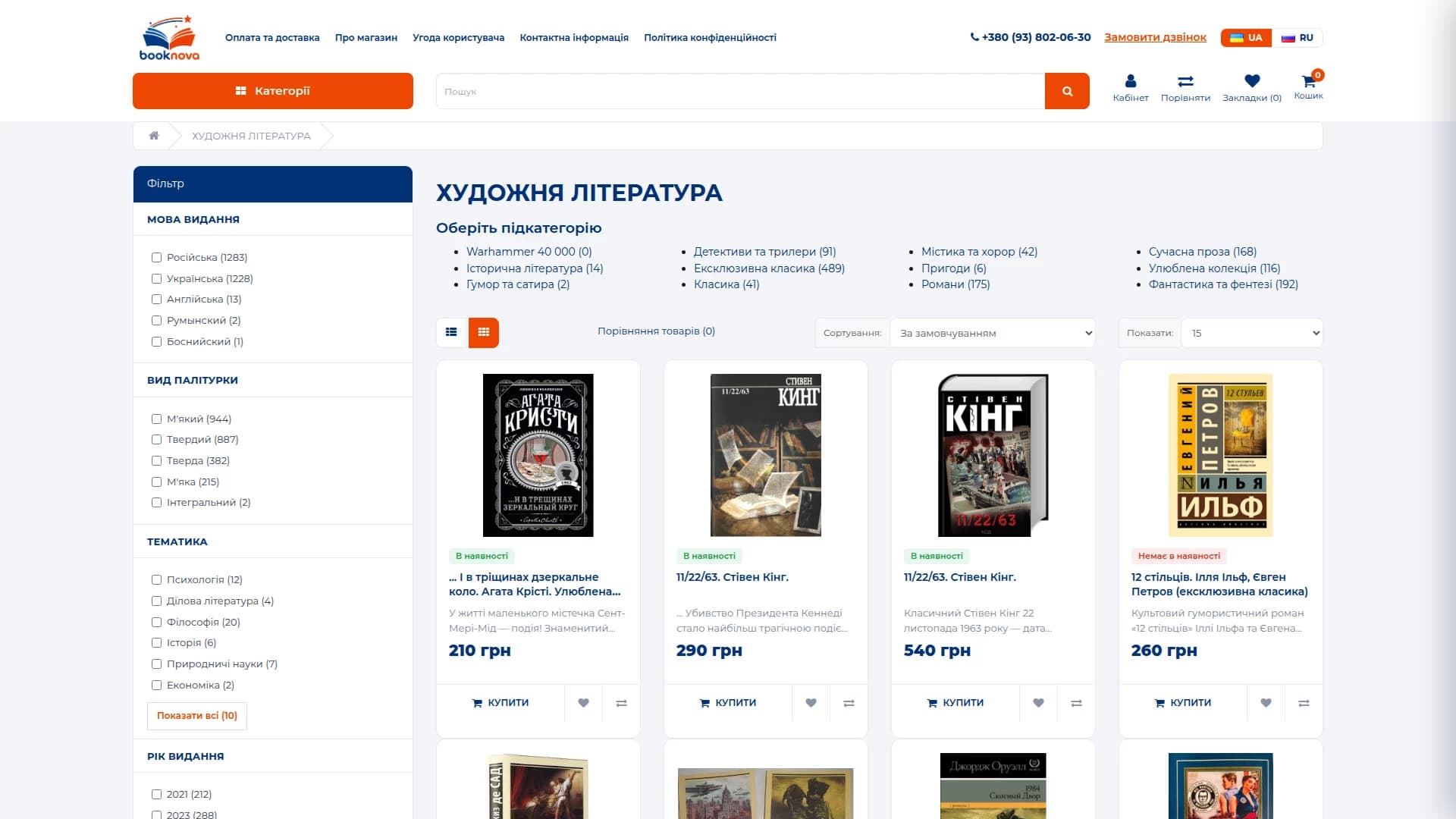
Task: Buy the 12 стільців book via КУПИТИ
Action: click(1183, 703)
